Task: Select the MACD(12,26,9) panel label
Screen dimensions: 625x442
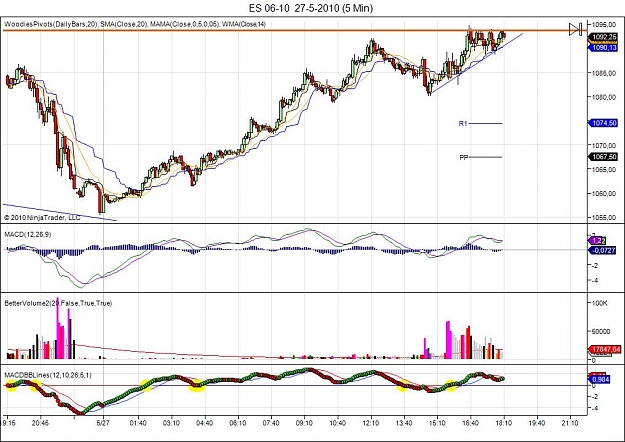Action: [x=28, y=235]
